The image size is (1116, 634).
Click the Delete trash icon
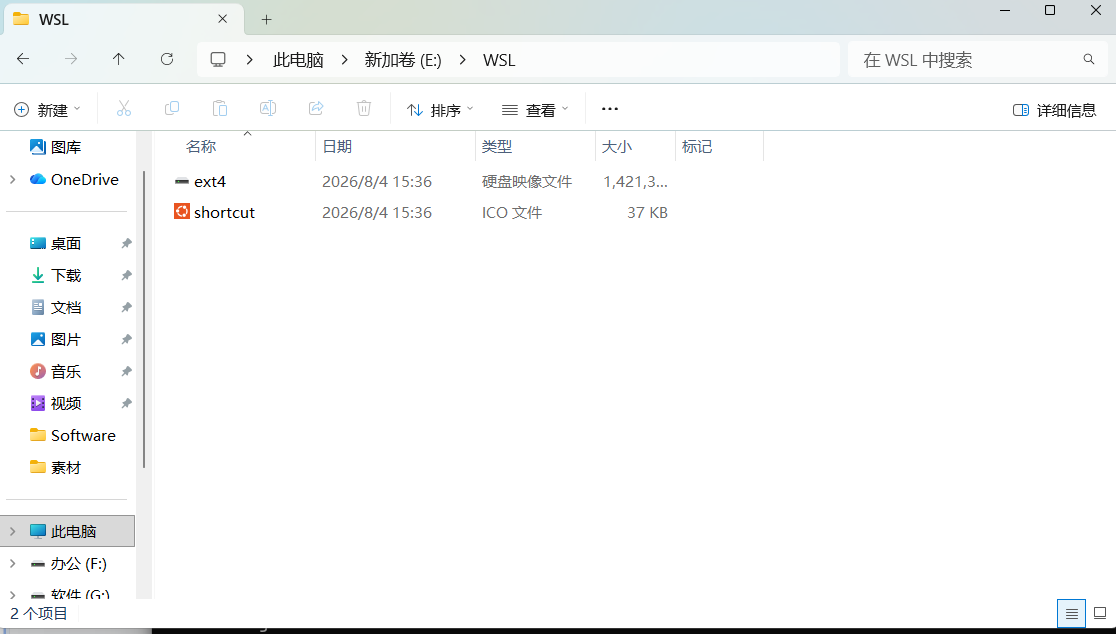[x=364, y=109]
